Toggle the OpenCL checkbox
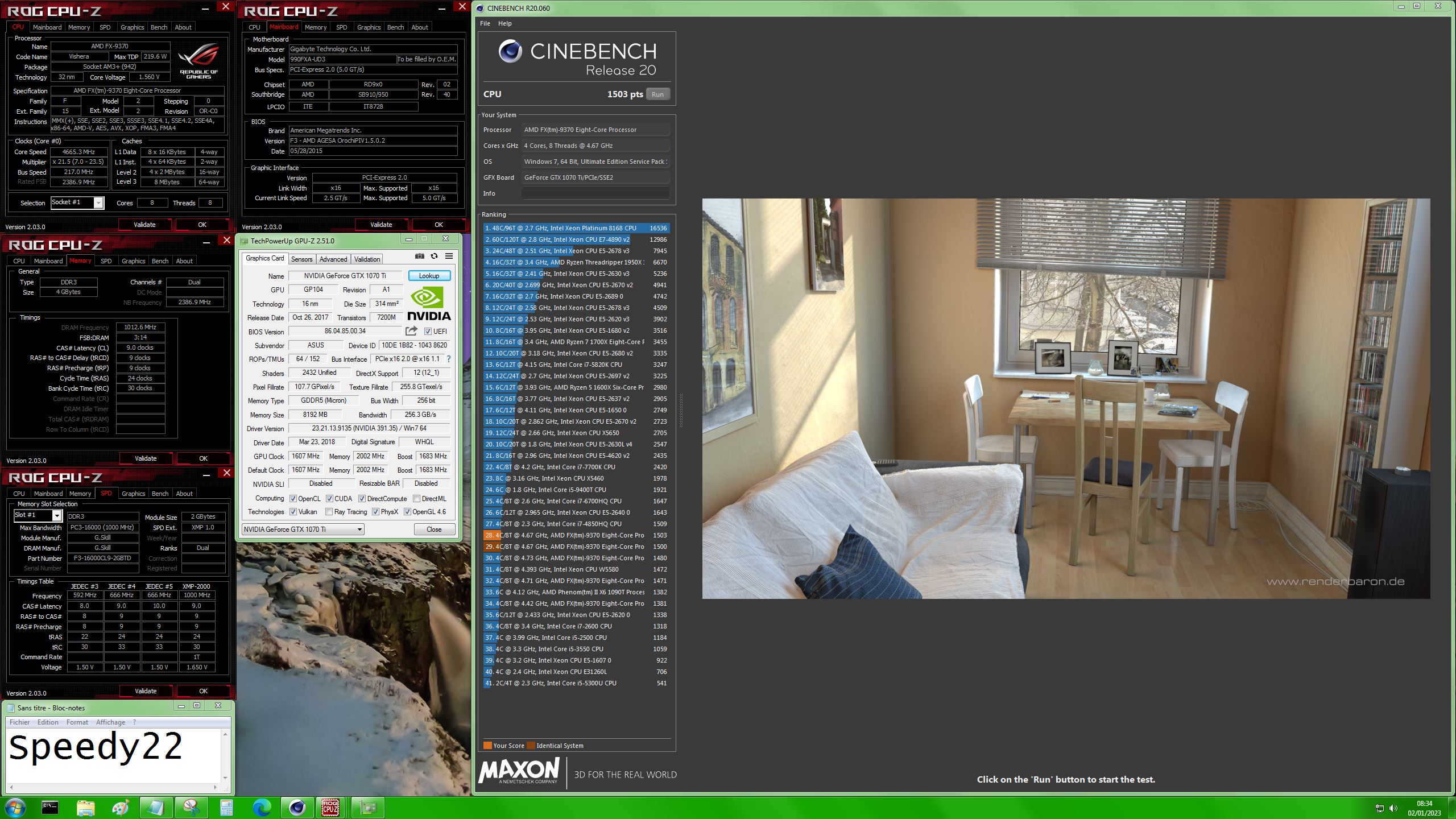1456x819 pixels. (293, 499)
